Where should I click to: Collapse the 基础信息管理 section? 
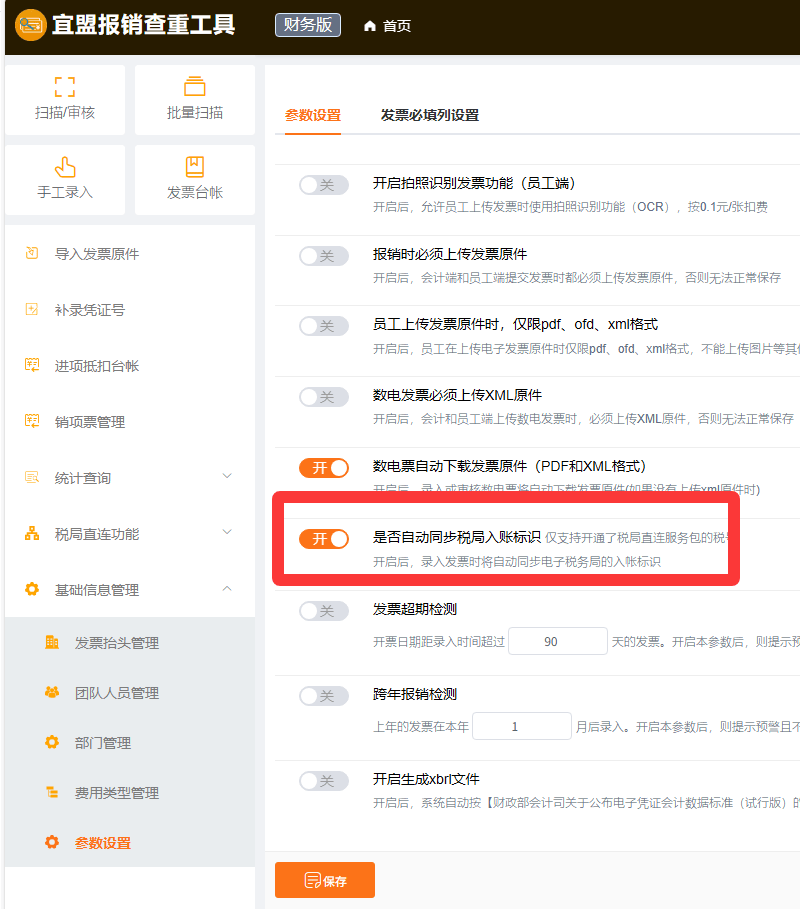[227, 589]
